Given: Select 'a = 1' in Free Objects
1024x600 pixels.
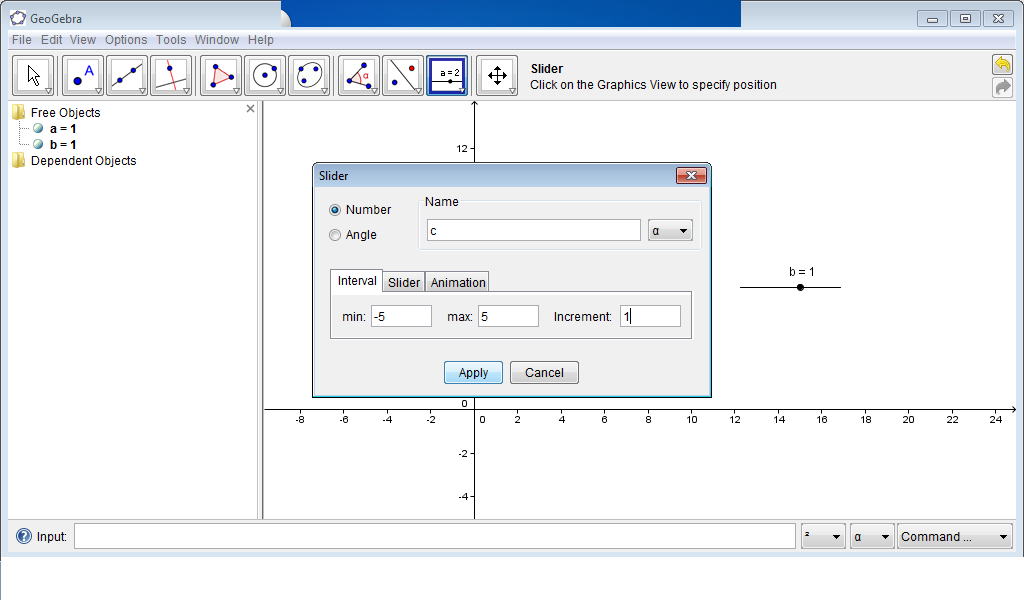Looking at the screenshot, I should (x=63, y=129).
